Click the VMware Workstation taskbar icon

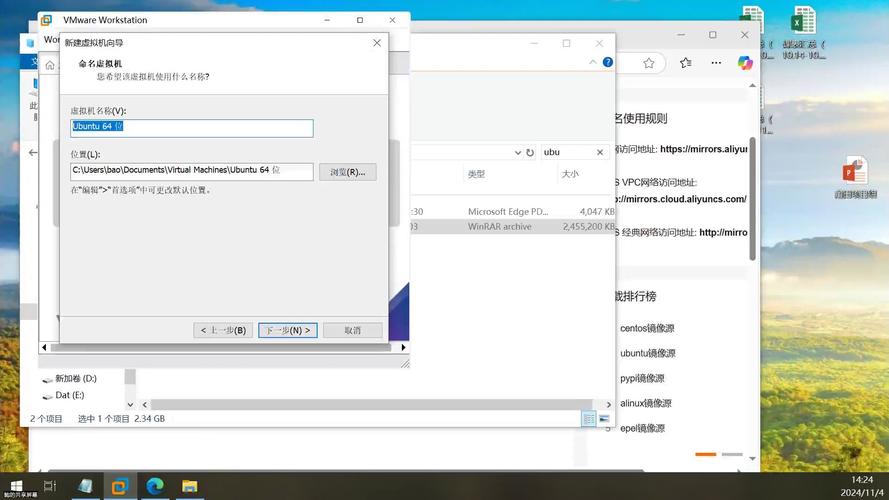(x=120, y=486)
